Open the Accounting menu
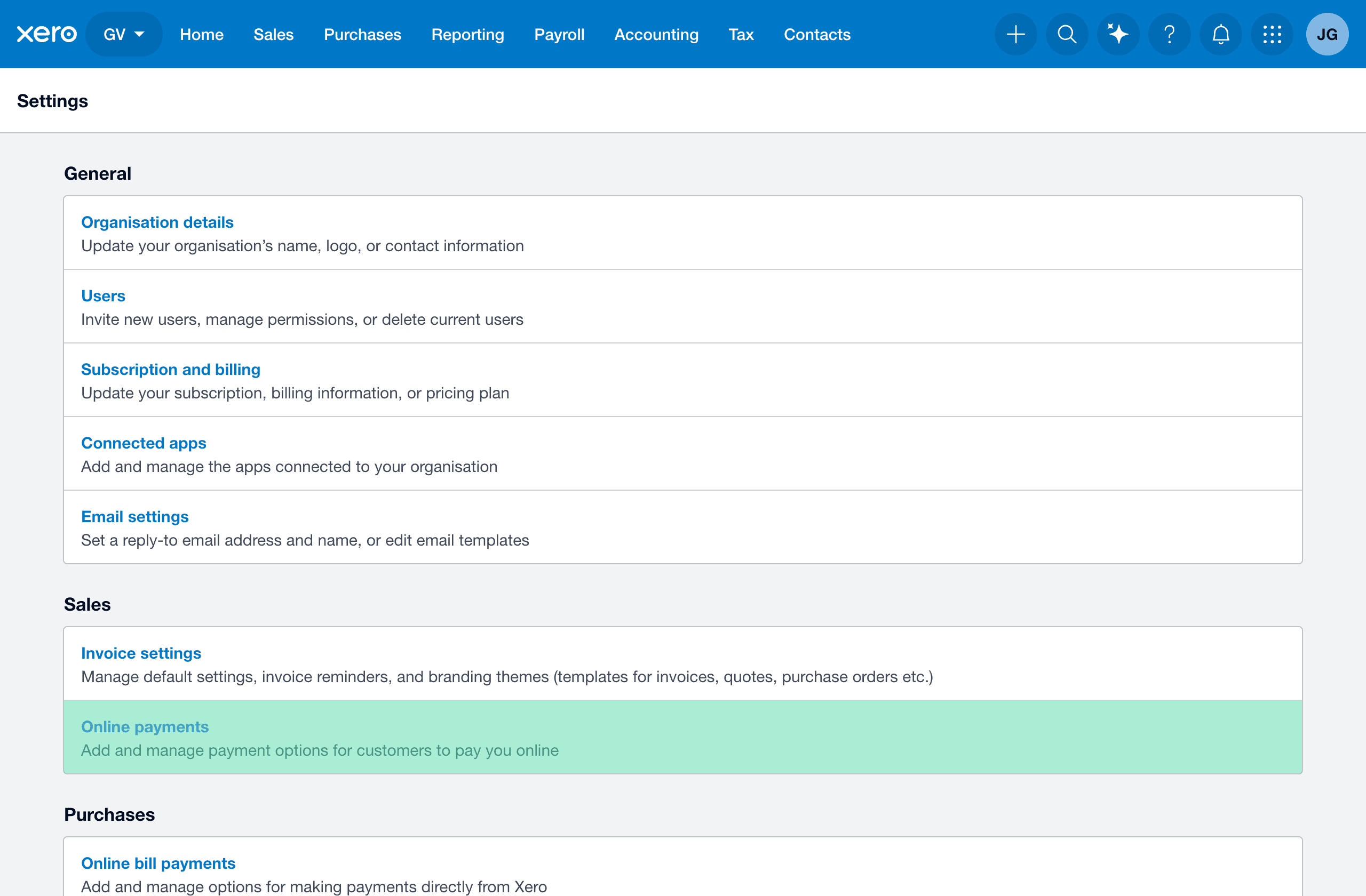This screenshot has width=1366, height=896. coord(656,35)
